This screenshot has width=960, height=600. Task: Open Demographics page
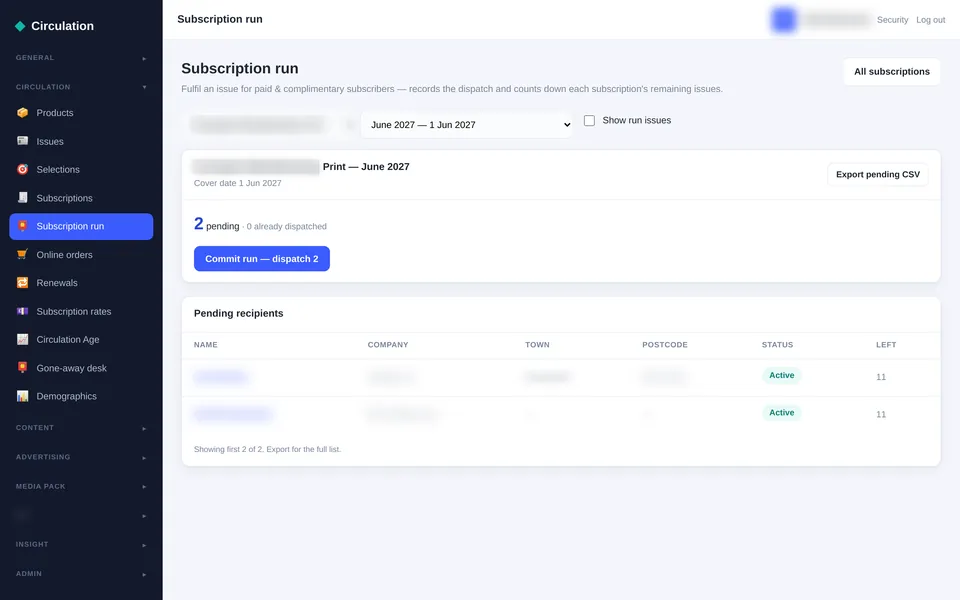81,396
